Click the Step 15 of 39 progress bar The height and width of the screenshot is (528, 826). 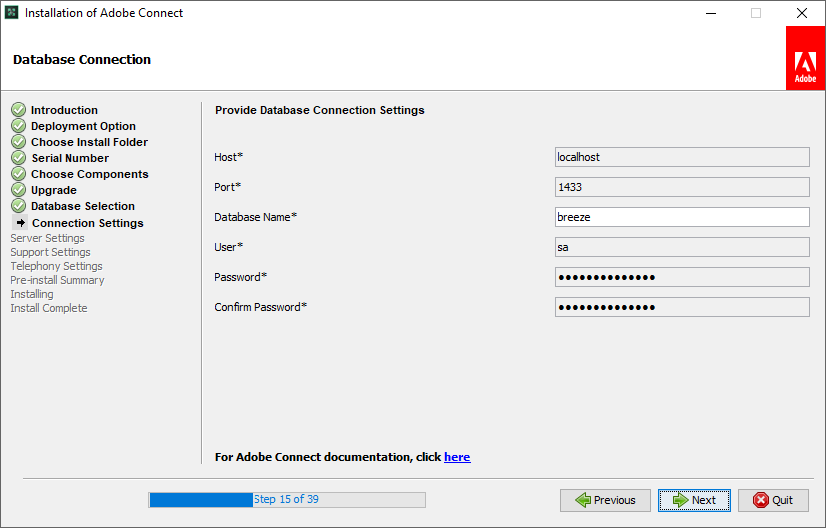coord(287,500)
